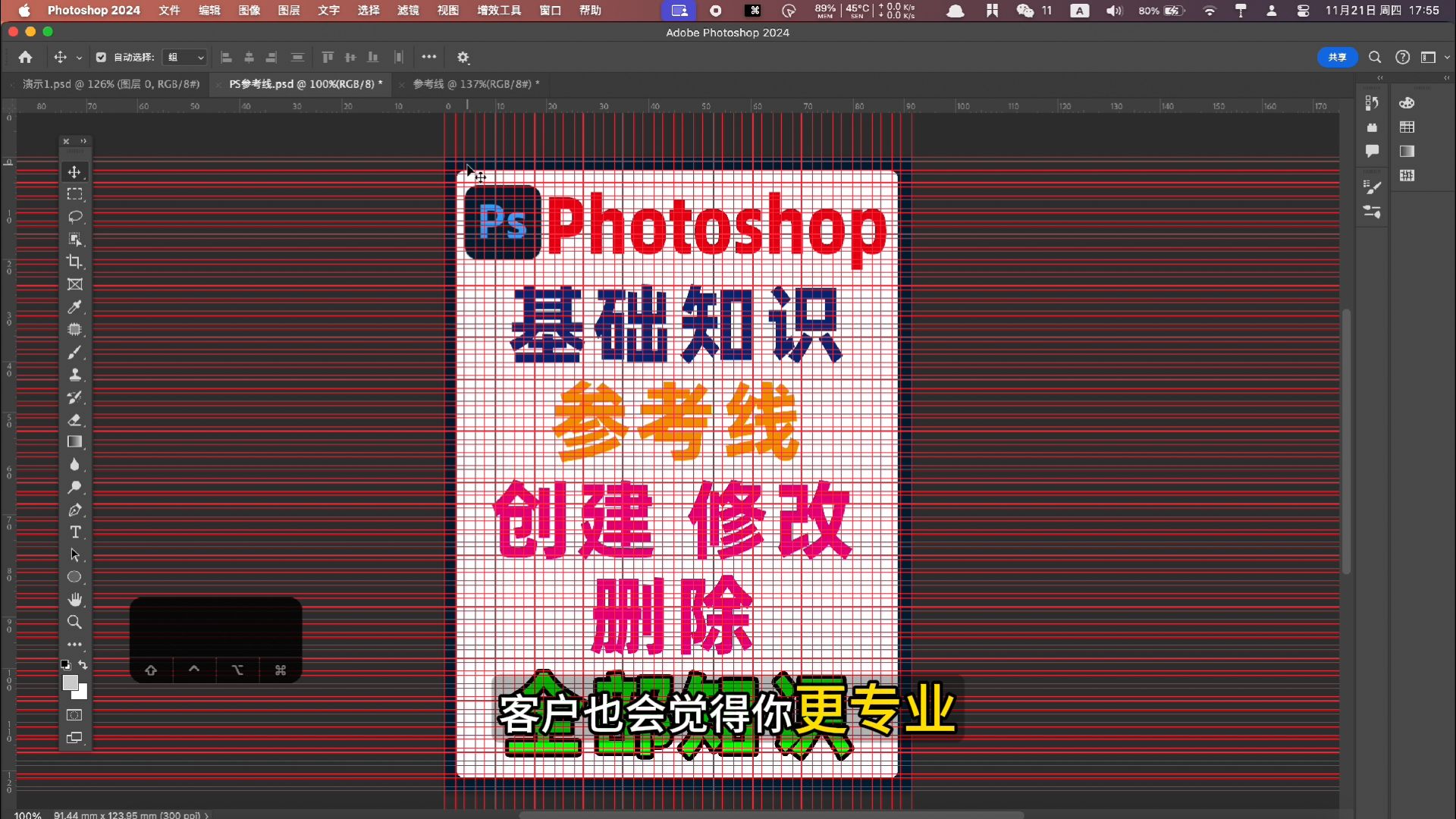The height and width of the screenshot is (819, 1456).
Task: Switch to PS参考线.psd document tab
Action: click(306, 84)
